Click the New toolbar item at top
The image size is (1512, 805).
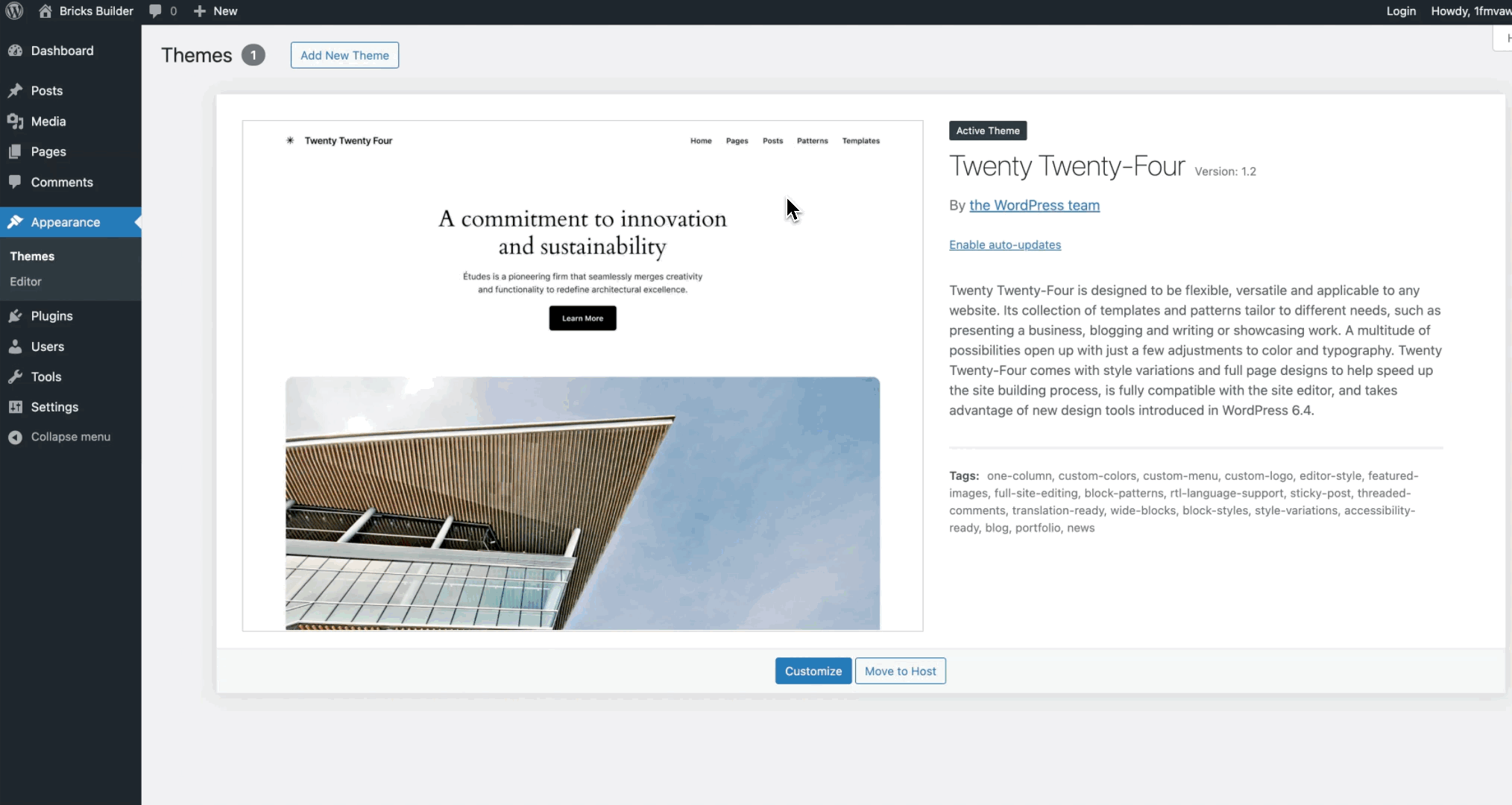[215, 11]
